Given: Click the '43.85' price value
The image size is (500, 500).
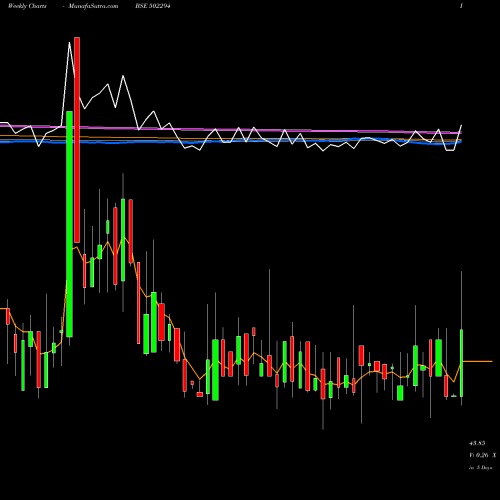Looking at the screenshot, I should tap(477, 443).
